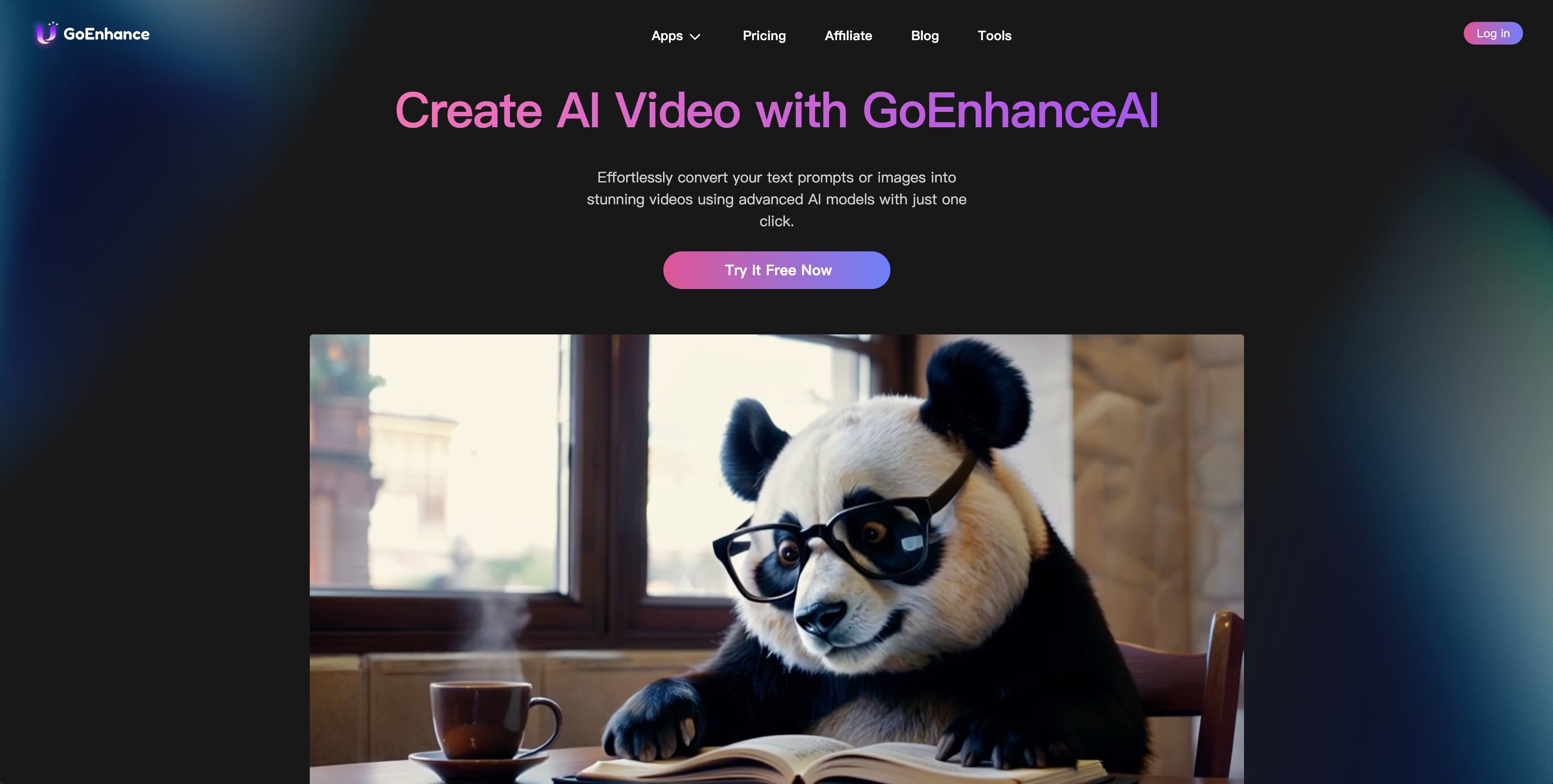The height and width of the screenshot is (784, 1553).
Task: Click the Pricing navigation link
Action: coord(763,35)
